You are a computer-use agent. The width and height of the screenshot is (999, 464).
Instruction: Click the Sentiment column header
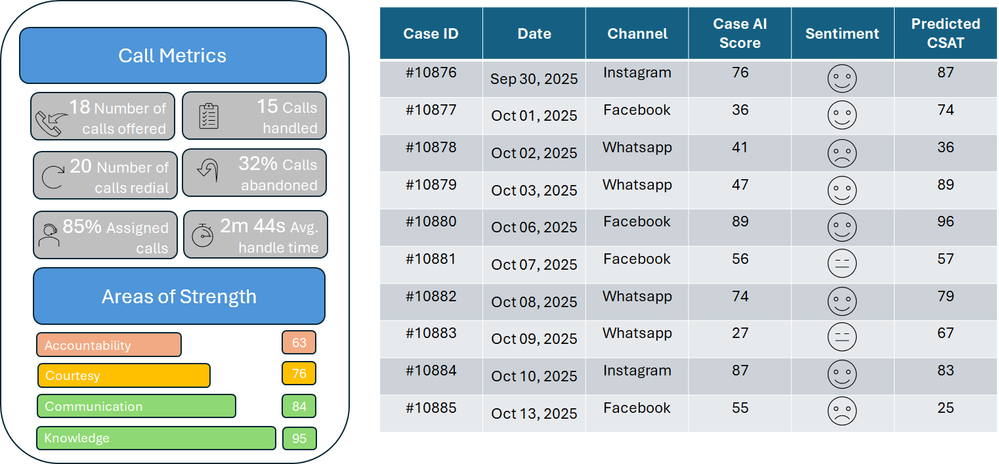(842, 33)
